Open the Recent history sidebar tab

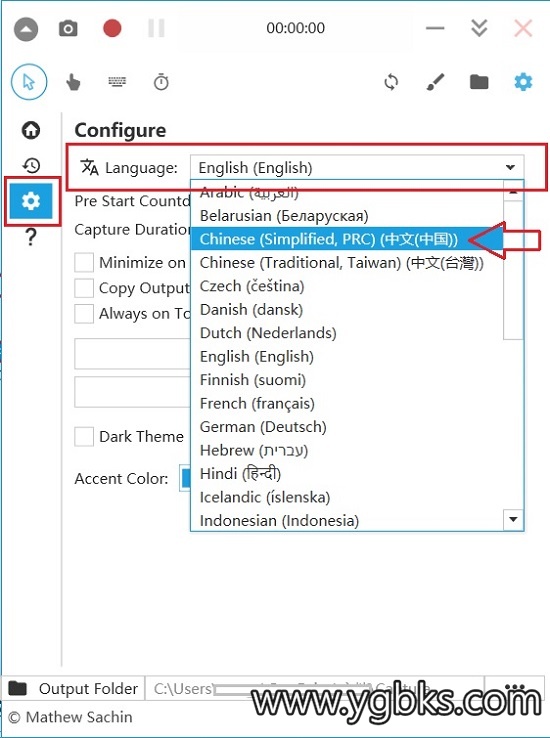[31, 165]
